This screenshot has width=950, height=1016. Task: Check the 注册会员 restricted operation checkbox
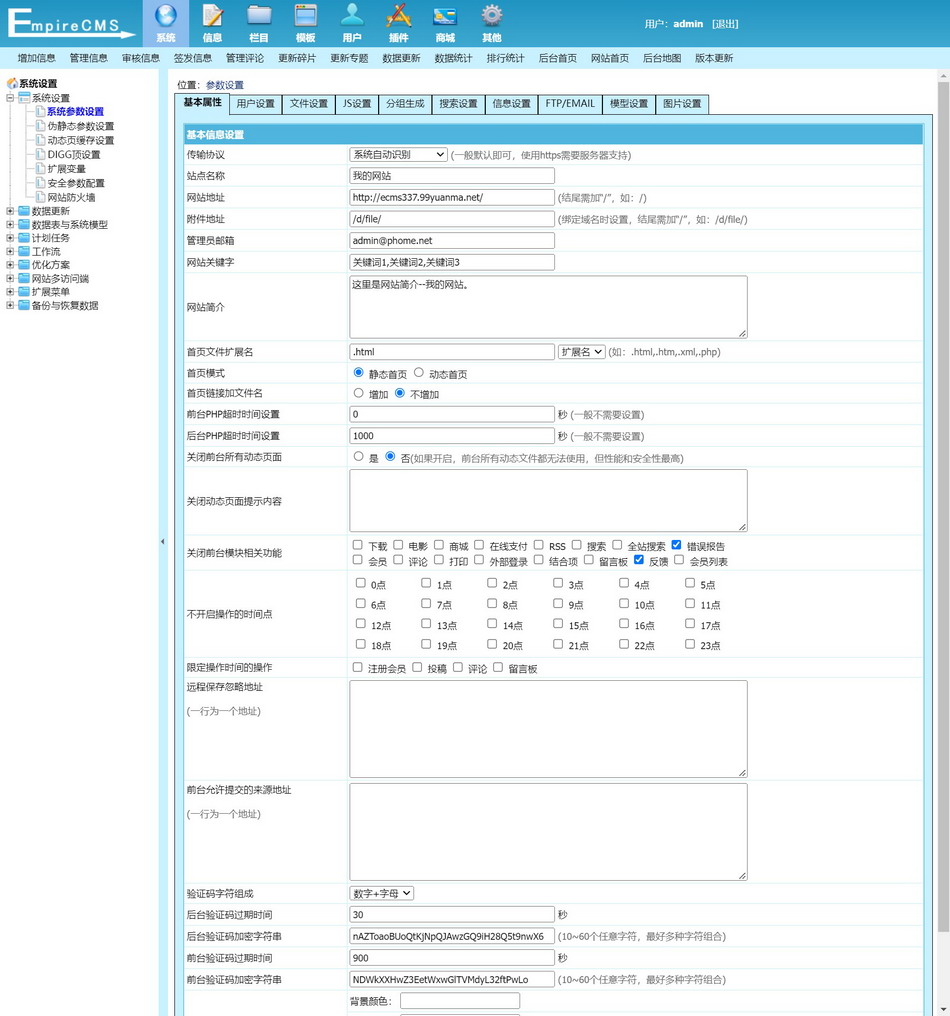pyautogui.click(x=358, y=667)
